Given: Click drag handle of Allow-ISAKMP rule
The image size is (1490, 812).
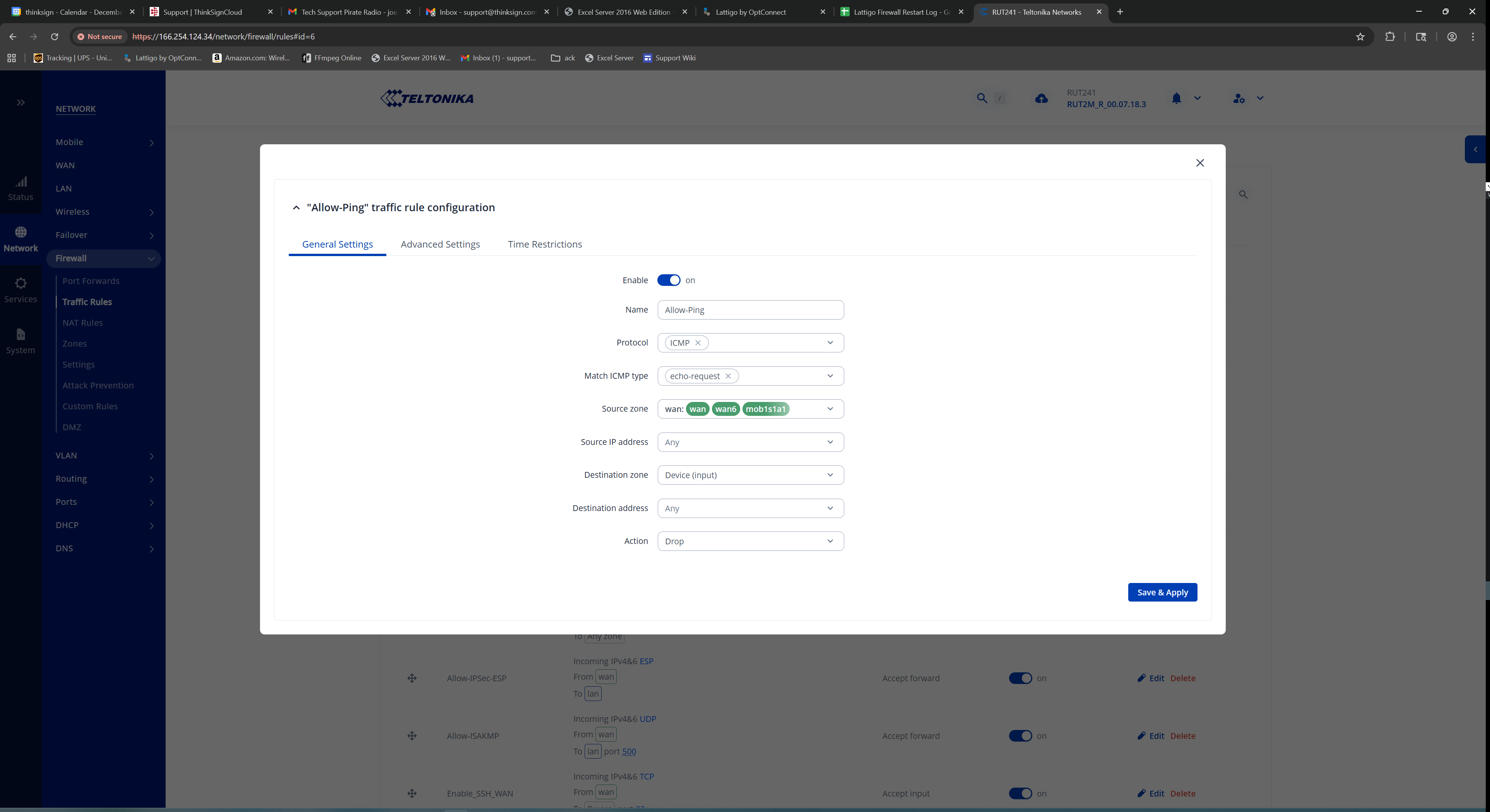Looking at the screenshot, I should tap(412, 736).
